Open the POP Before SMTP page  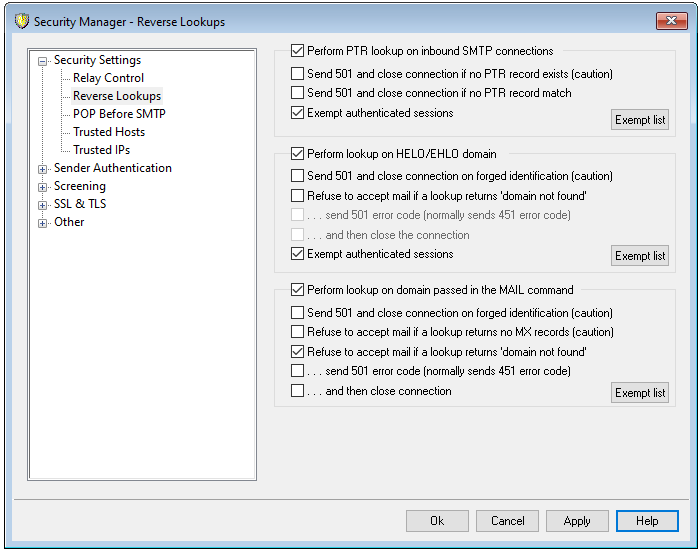[x=119, y=114]
